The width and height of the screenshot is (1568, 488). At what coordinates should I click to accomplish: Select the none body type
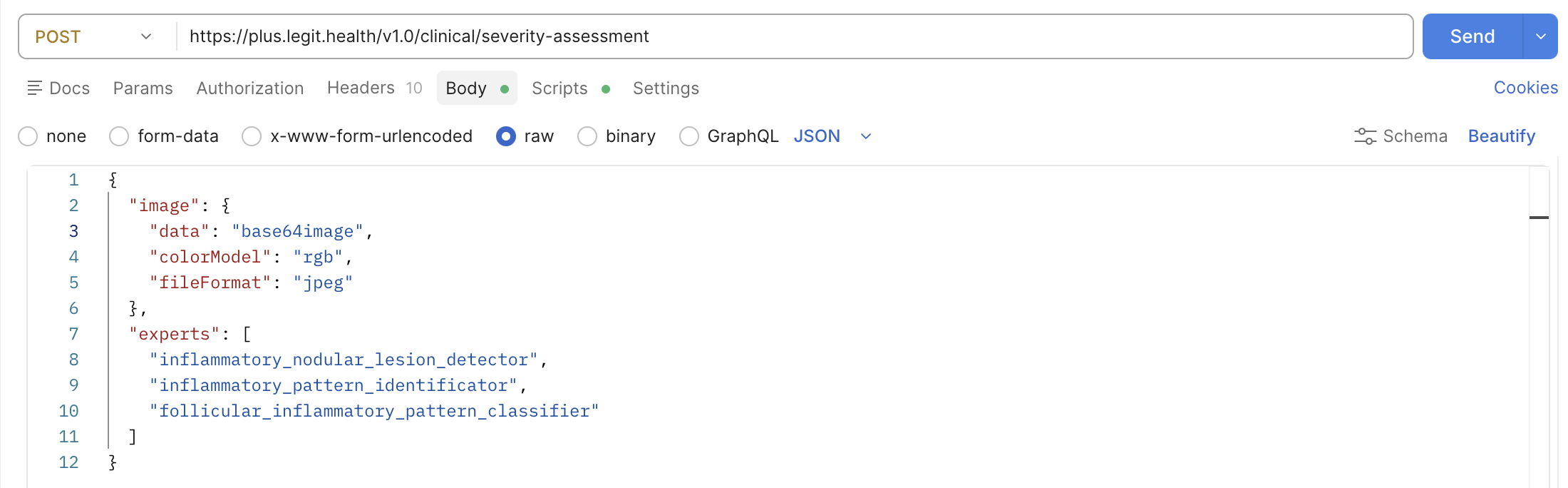(x=28, y=136)
